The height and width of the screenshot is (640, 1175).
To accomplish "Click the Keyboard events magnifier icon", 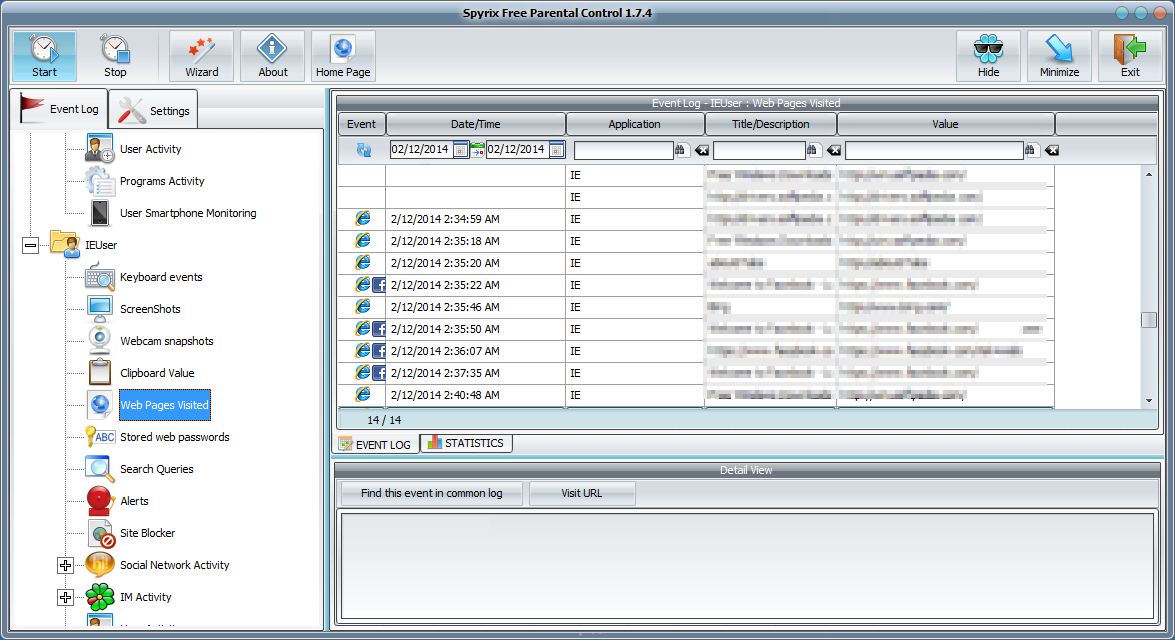I will coord(100,277).
